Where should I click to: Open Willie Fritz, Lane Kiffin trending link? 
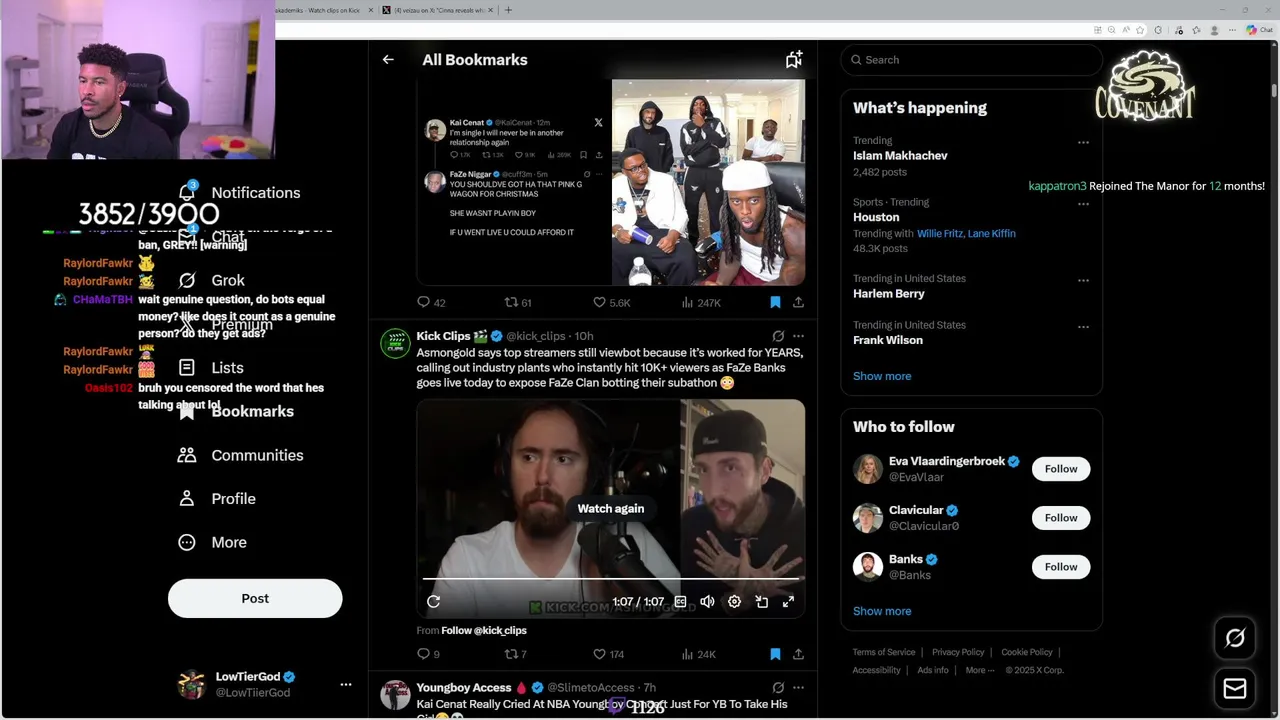point(966,233)
